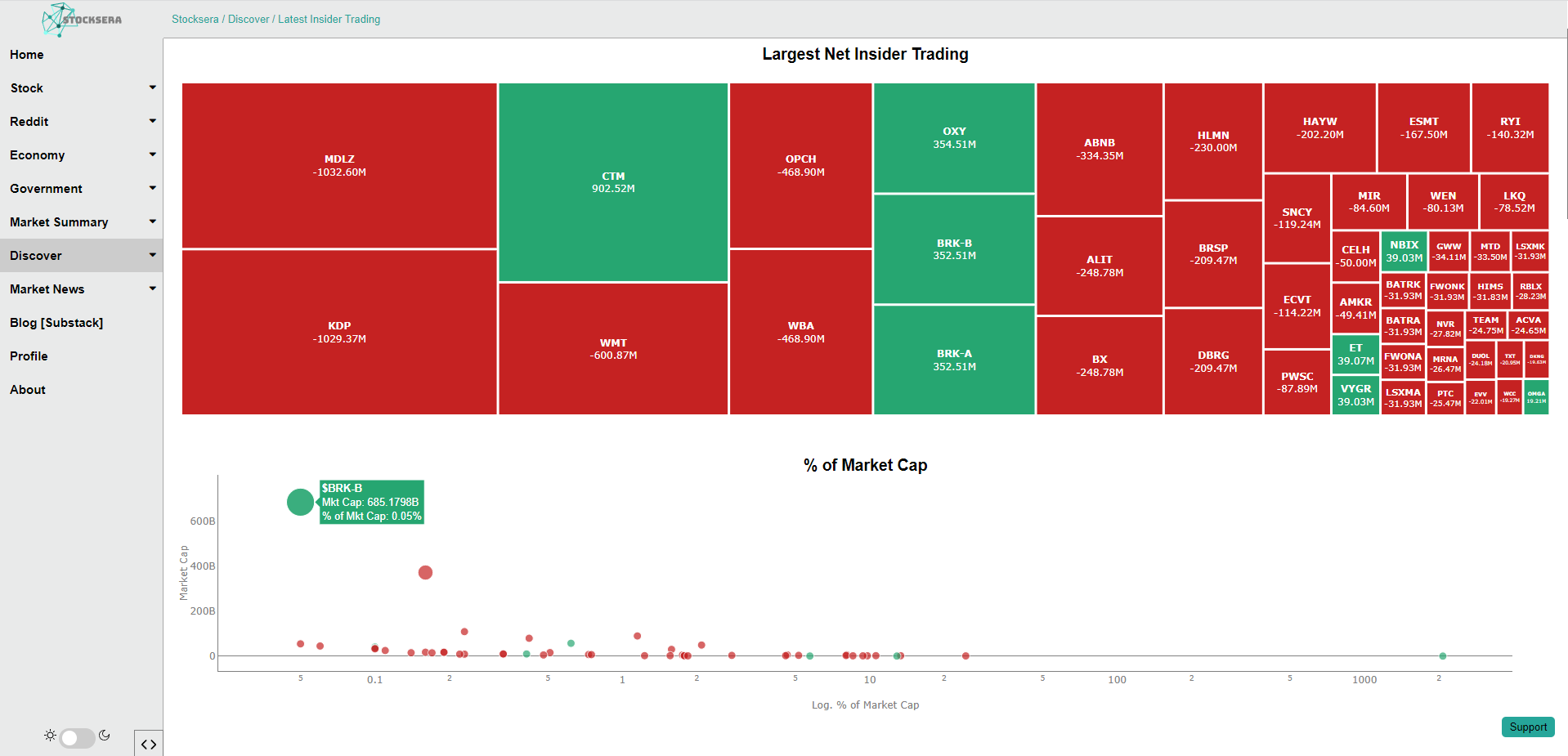1568x756 pixels.
Task: Select the ALIT treemap tile
Action: pyautogui.click(x=1100, y=266)
